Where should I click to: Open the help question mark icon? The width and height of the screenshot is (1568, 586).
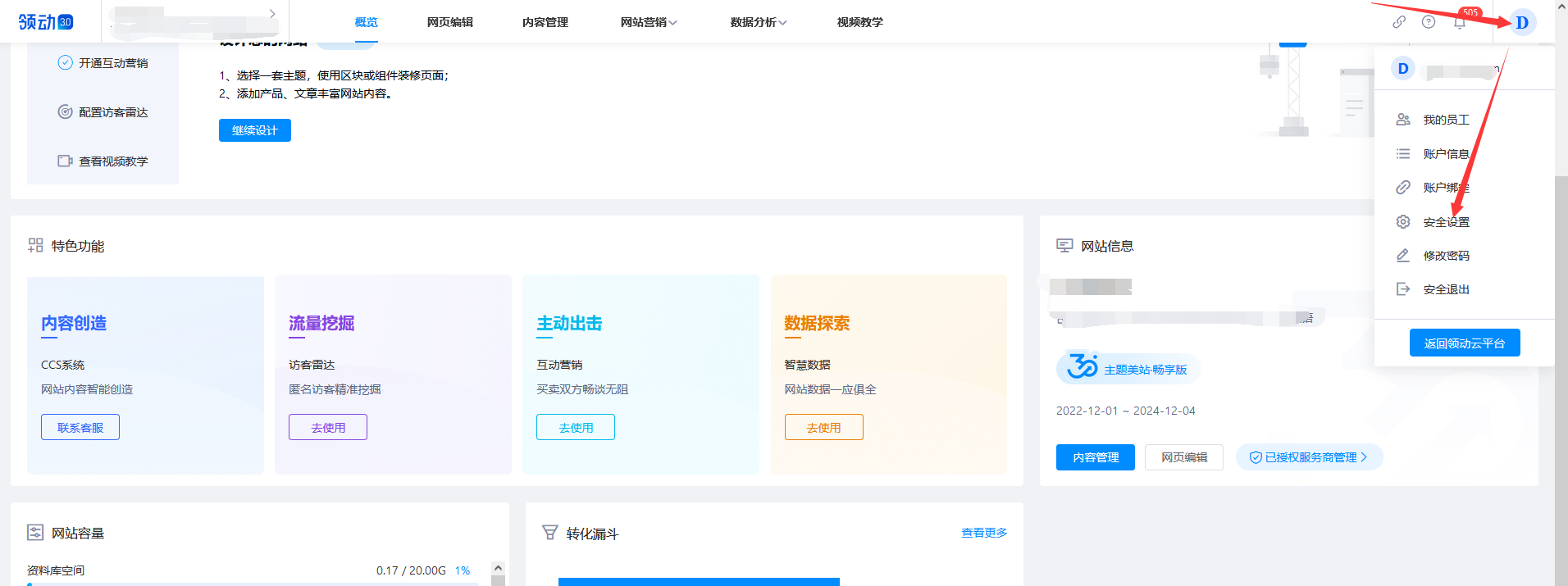coord(1429,22)
